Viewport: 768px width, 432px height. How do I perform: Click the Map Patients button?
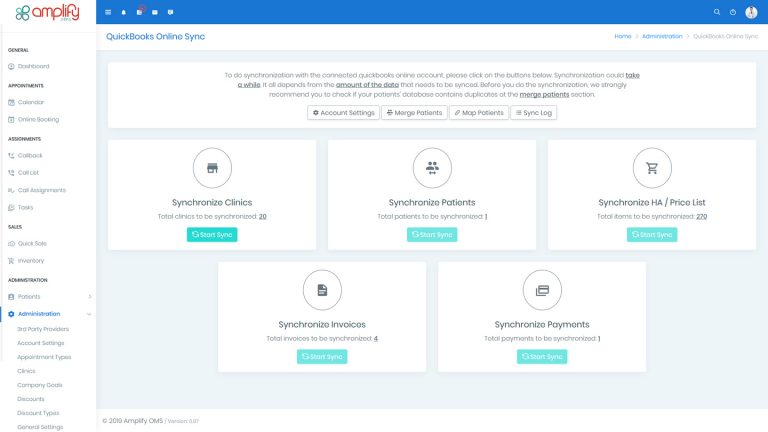pos(479,113)
